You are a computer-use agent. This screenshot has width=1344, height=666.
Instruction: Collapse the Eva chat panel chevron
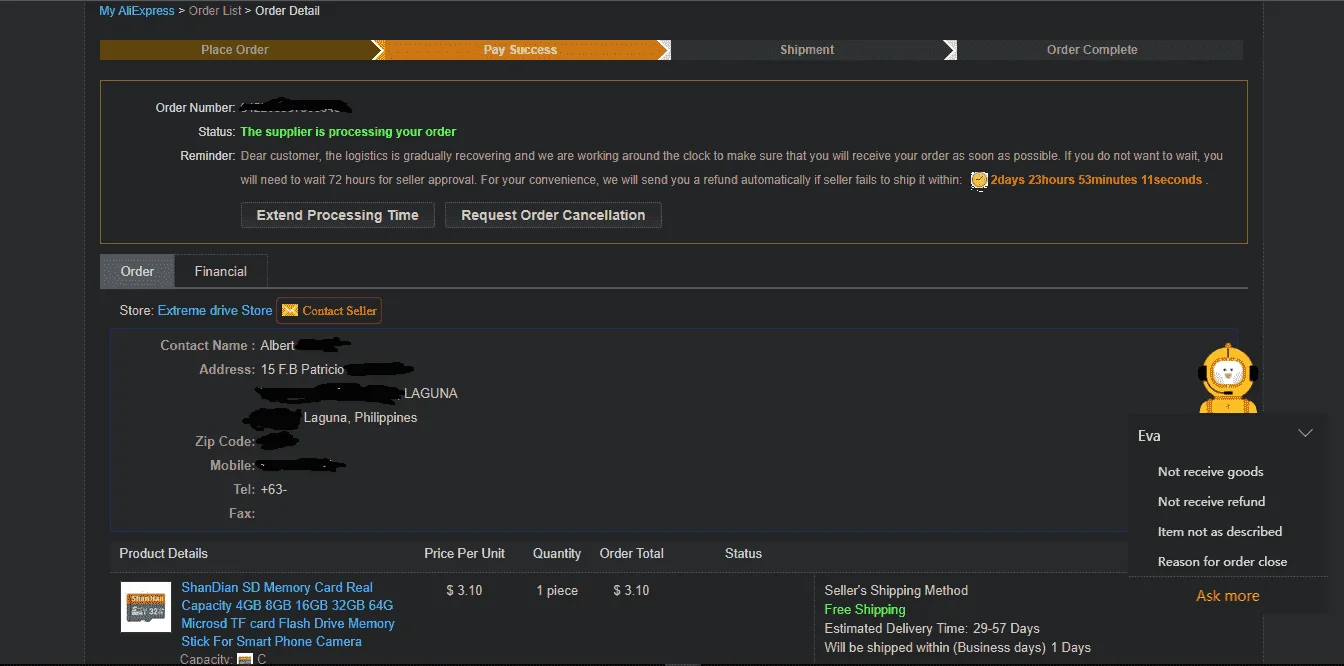(1305, 434)
